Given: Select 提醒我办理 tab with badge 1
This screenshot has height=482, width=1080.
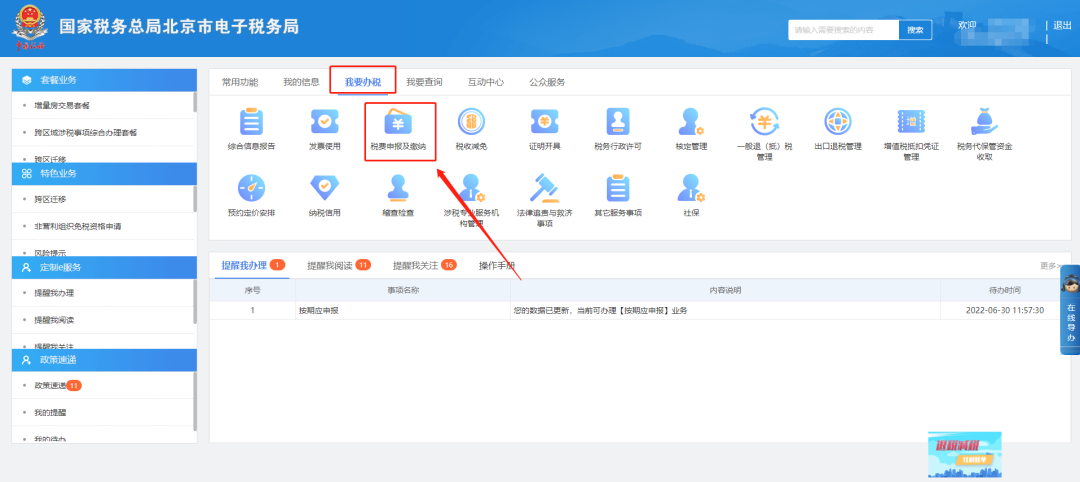Looking at the screenshot, I should click(x=253, y=265).
